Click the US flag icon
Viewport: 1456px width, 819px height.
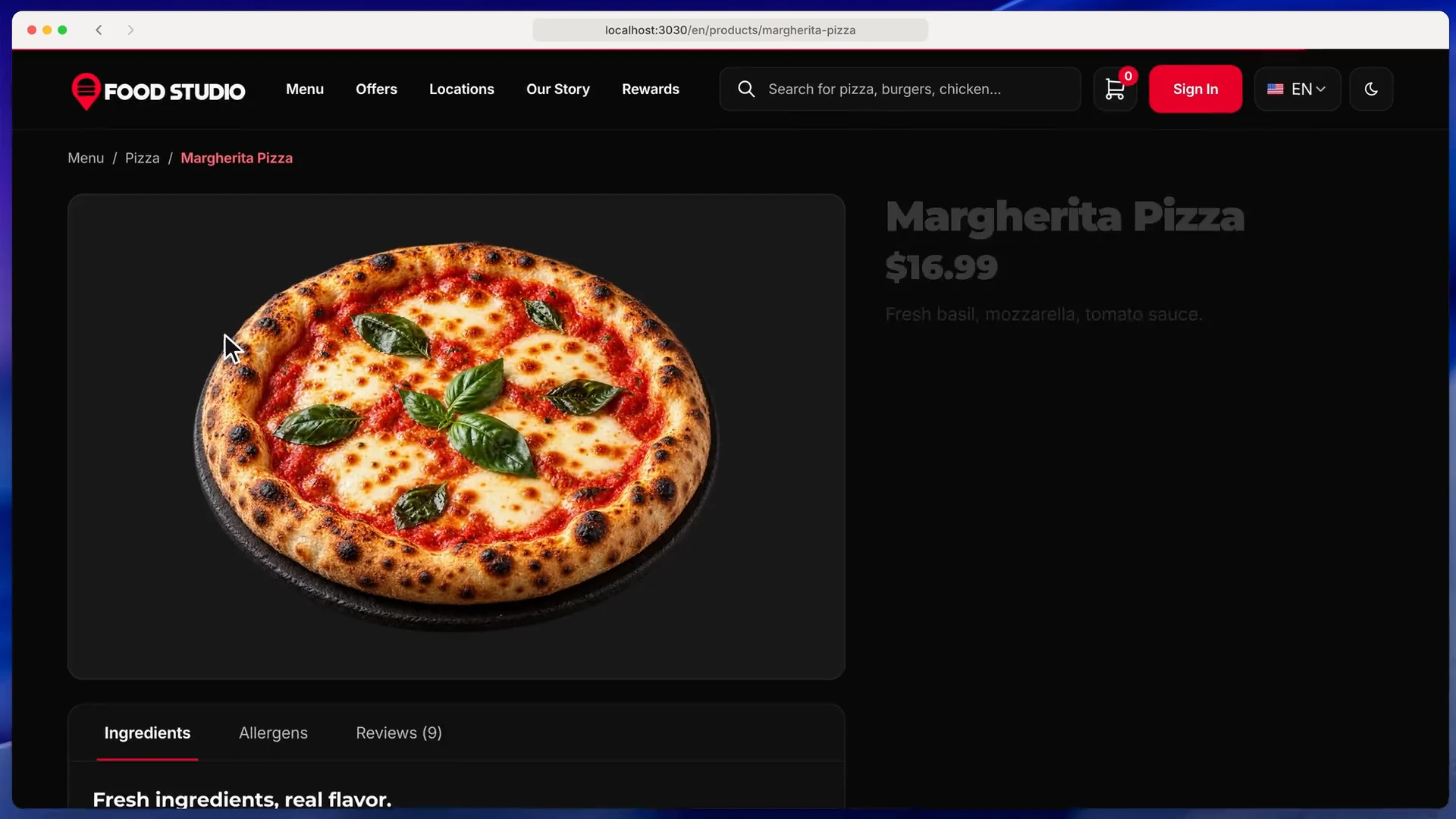tap(1276, 89)
